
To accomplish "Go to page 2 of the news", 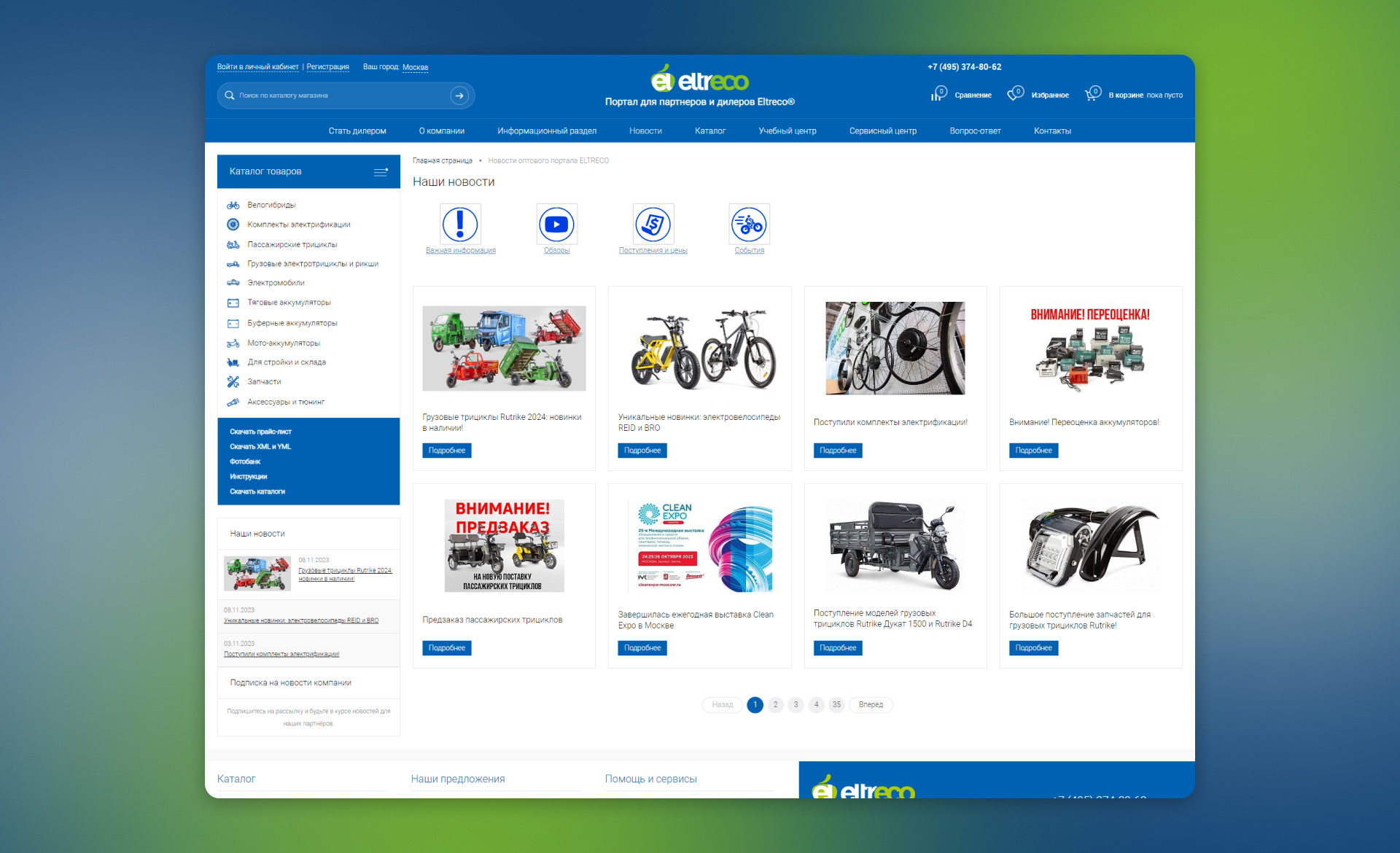I will [775, 704].
